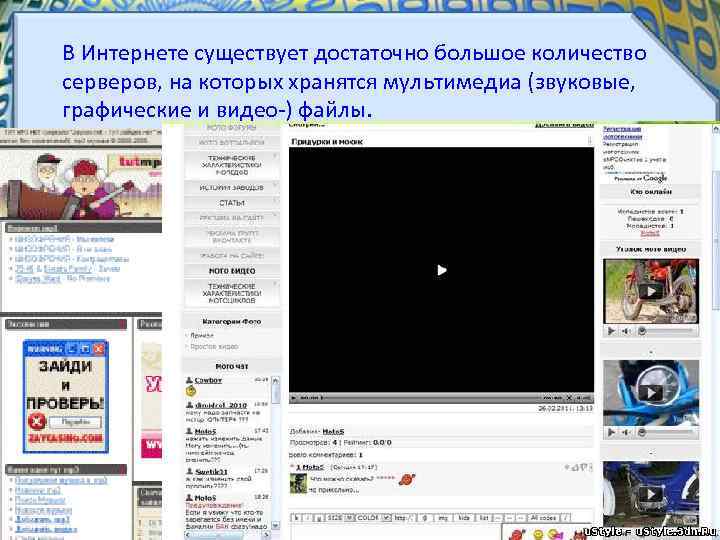
Task: Click play icon below red motorcycle video
Action: tap(611, 331)
